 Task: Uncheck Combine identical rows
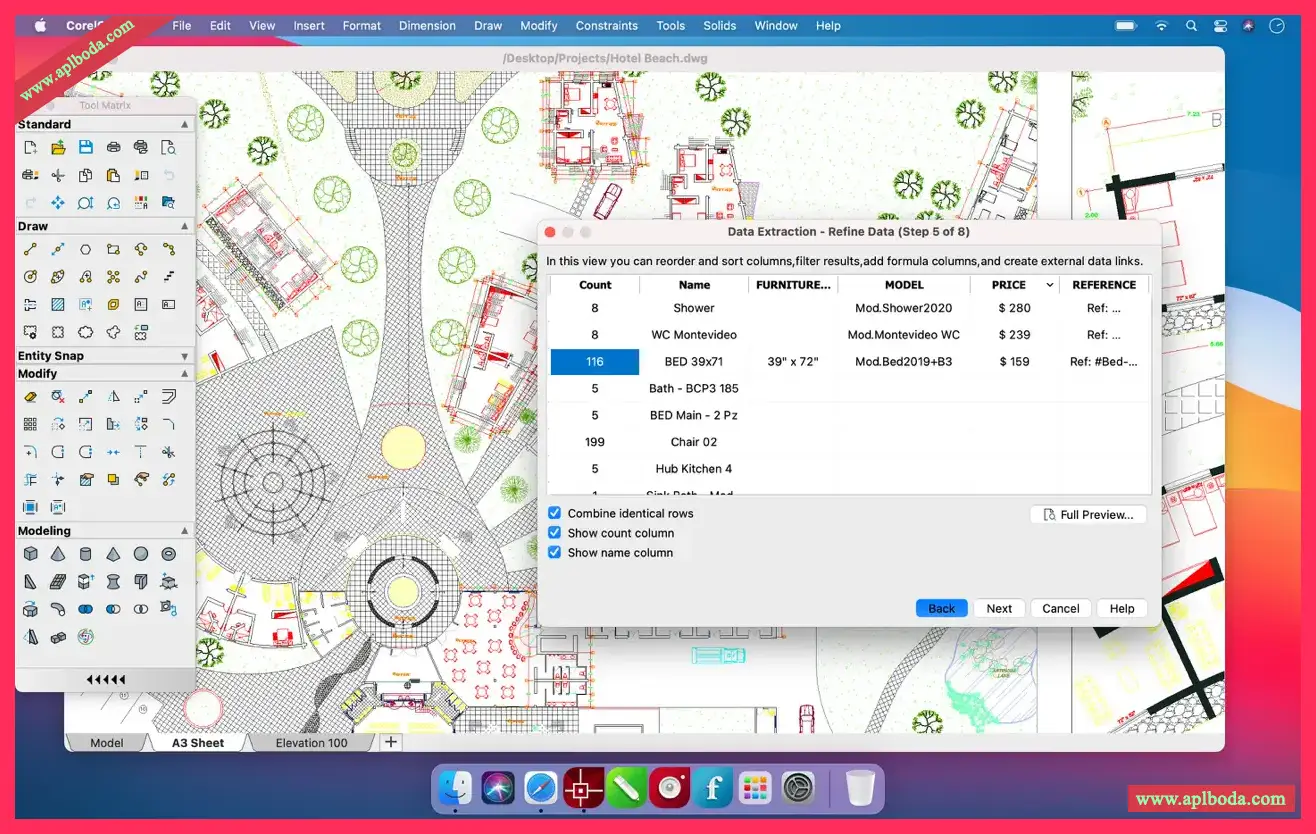(554, 513)
